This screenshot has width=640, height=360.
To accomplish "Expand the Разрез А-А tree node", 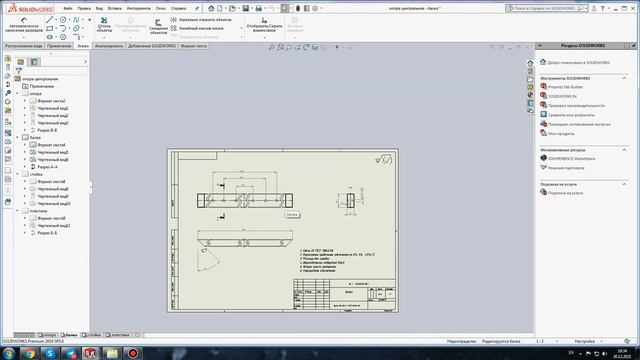I will 24,167.
